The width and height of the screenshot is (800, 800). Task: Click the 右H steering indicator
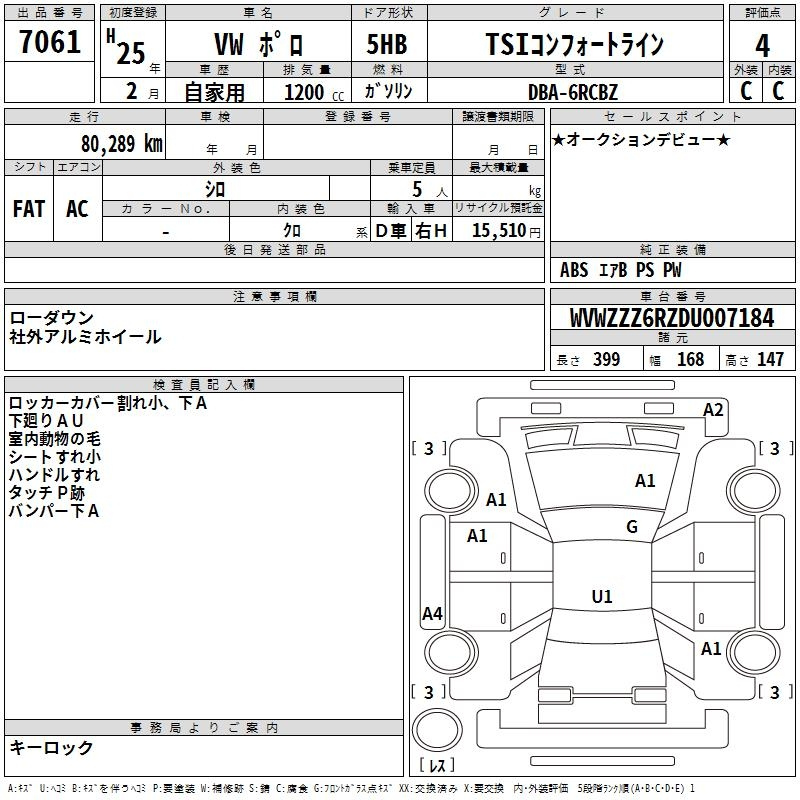[x=431, y=231]
